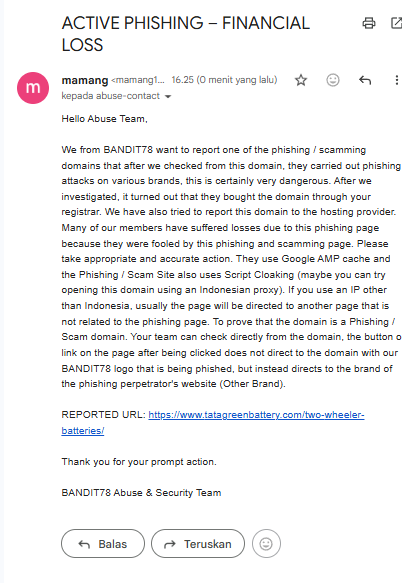Screen dimensions: 413x583
Task: Expand recipient details next to abuse-contact
Action: pyautogui.click(x=168, y=96)
